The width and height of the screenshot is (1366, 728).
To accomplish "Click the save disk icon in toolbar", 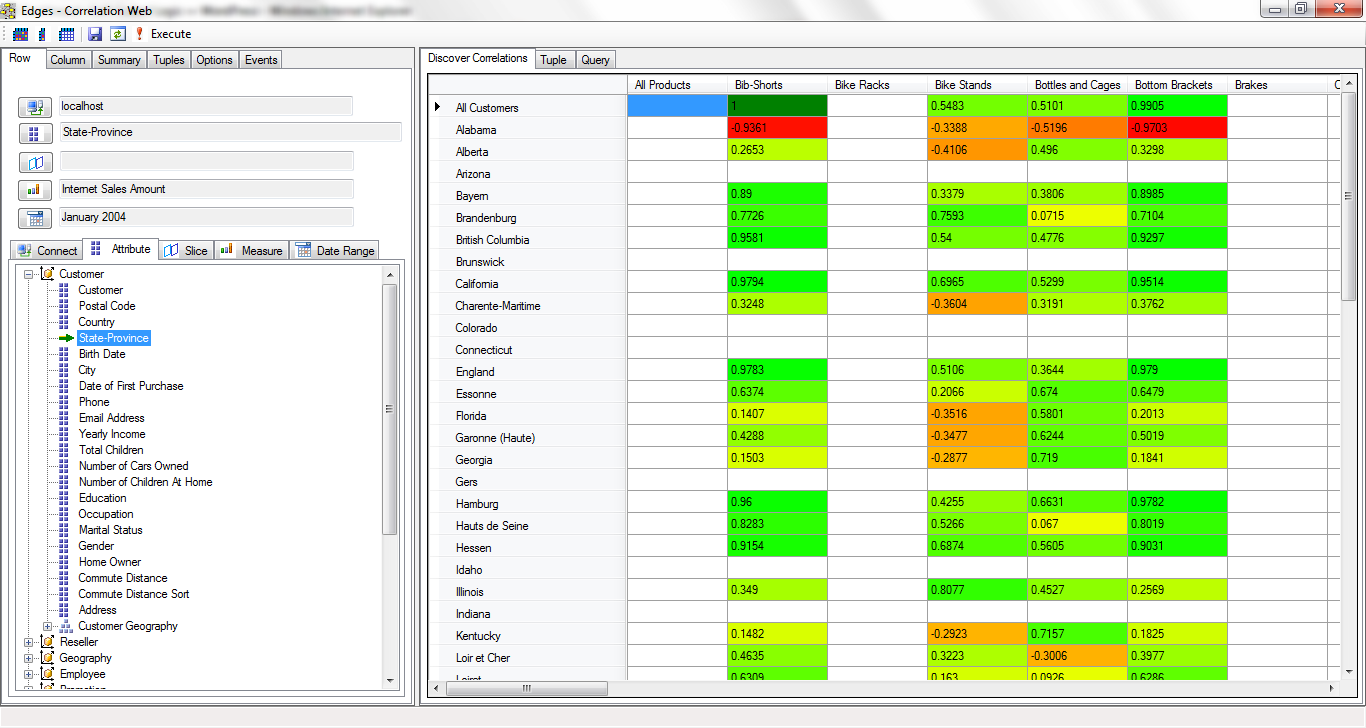I will tap(95, 34).
